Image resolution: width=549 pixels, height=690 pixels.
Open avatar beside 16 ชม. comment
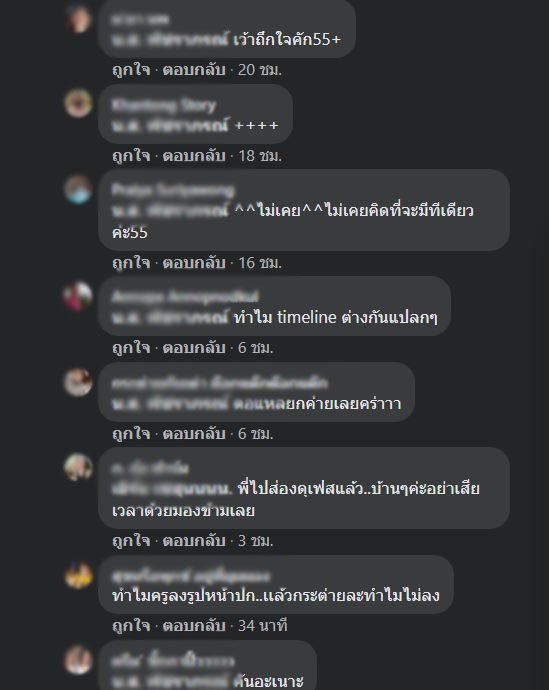(x=78, y=189)
